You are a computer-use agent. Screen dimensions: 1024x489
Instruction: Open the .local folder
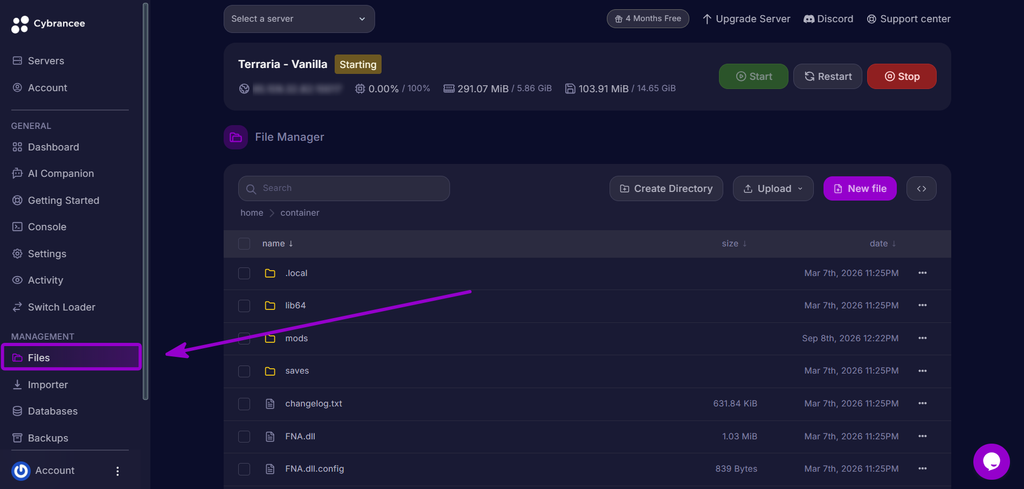click(x=296, y=273)
